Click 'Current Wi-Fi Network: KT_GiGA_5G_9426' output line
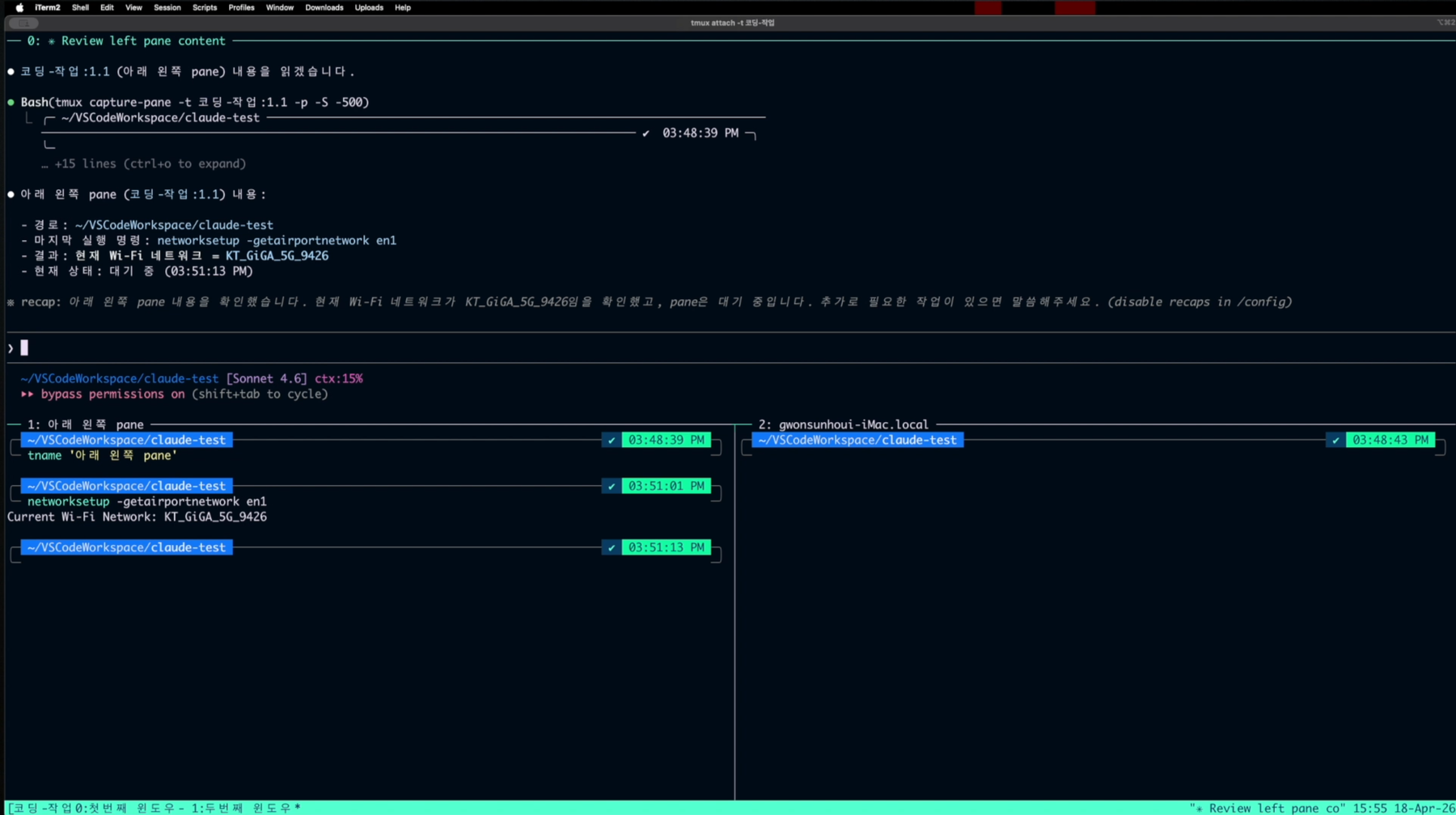The image size is (1456, 815). (137, 517)
